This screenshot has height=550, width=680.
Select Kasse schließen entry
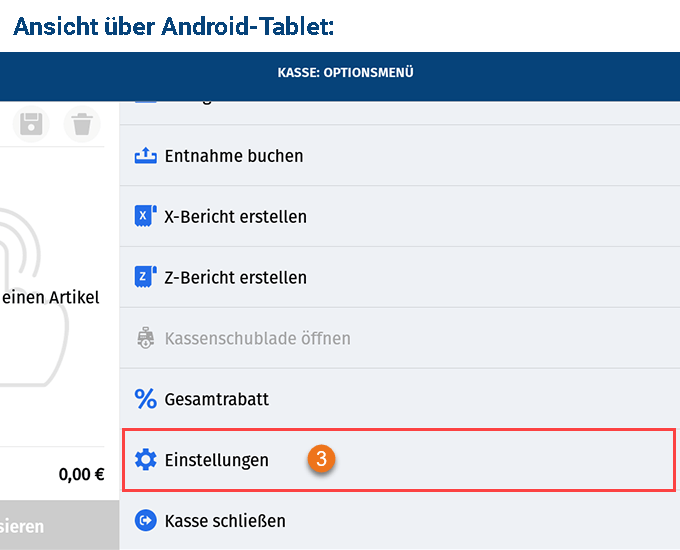(399, 521)
